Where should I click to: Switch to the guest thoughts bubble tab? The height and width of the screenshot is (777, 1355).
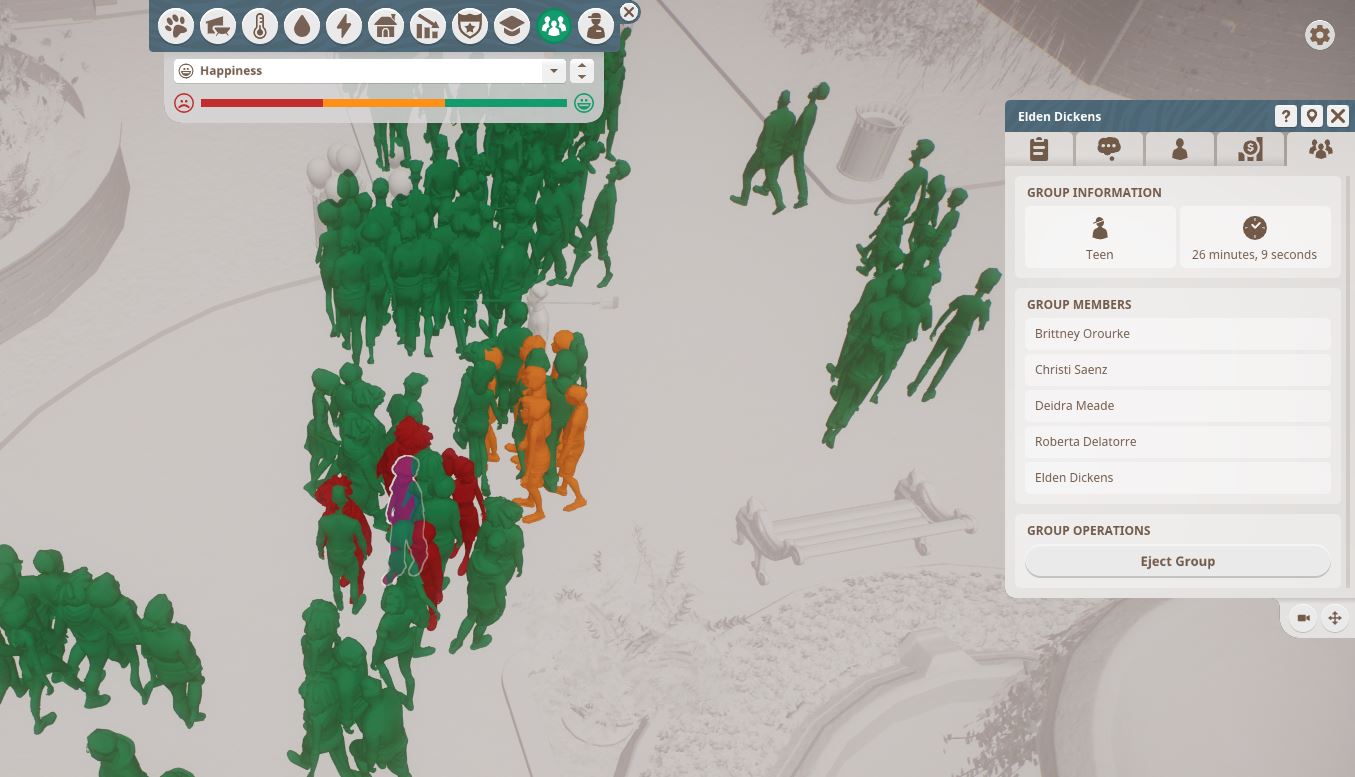[x=1109, y=149]
